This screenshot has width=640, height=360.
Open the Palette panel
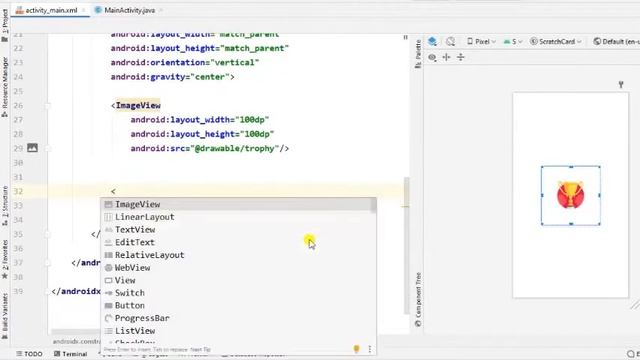[418, 53]
